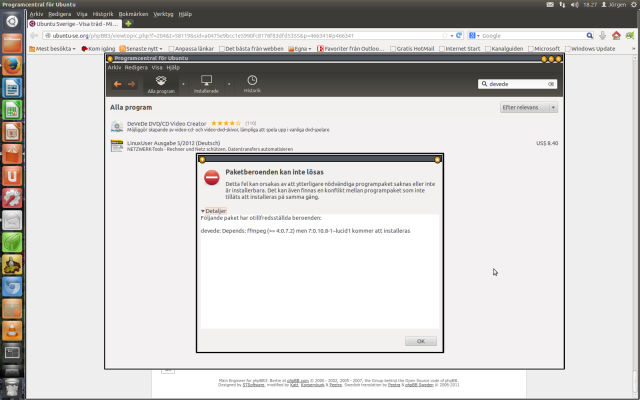Image resolution: width=640 pixels, height=400 pixels.
Task: Open the Files manager from the dock
Action: tap(12, 43)
